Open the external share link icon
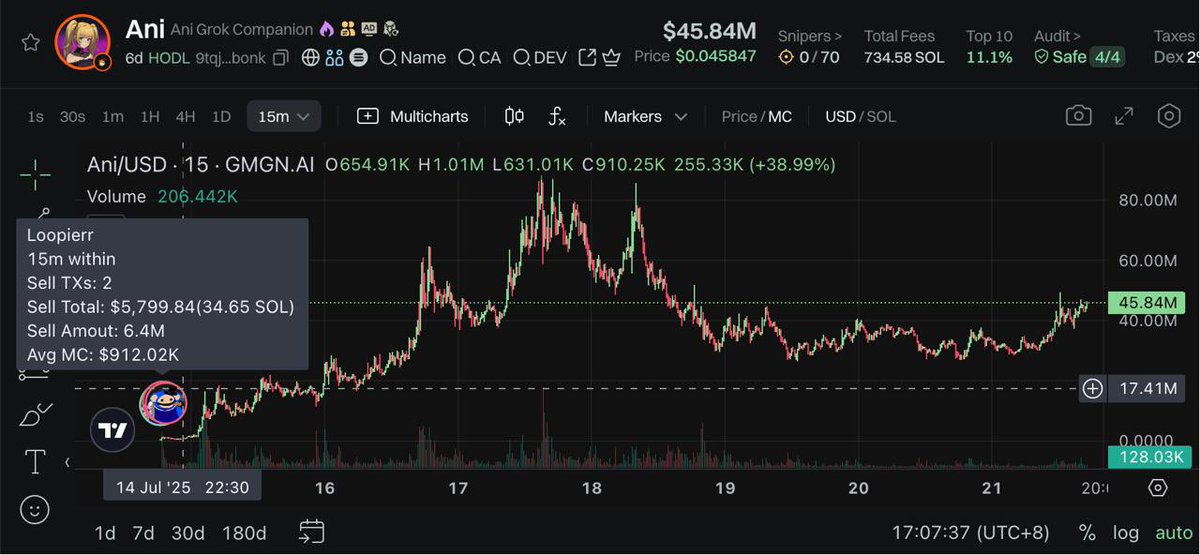1200x555 pixels. [588, 58]
